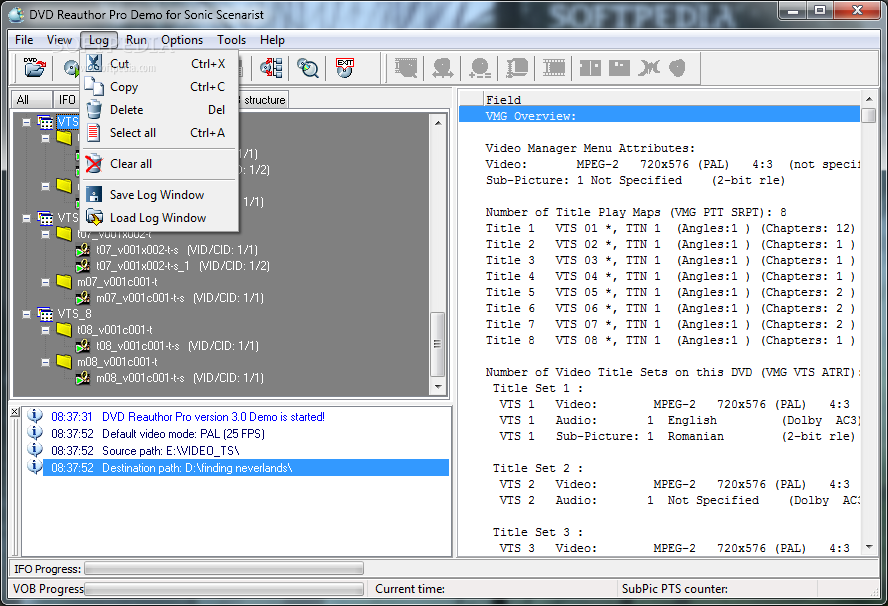This screenshot has height=606, width=888.
Task: Choose Select all in Log menu
Action: coord(159,133)
